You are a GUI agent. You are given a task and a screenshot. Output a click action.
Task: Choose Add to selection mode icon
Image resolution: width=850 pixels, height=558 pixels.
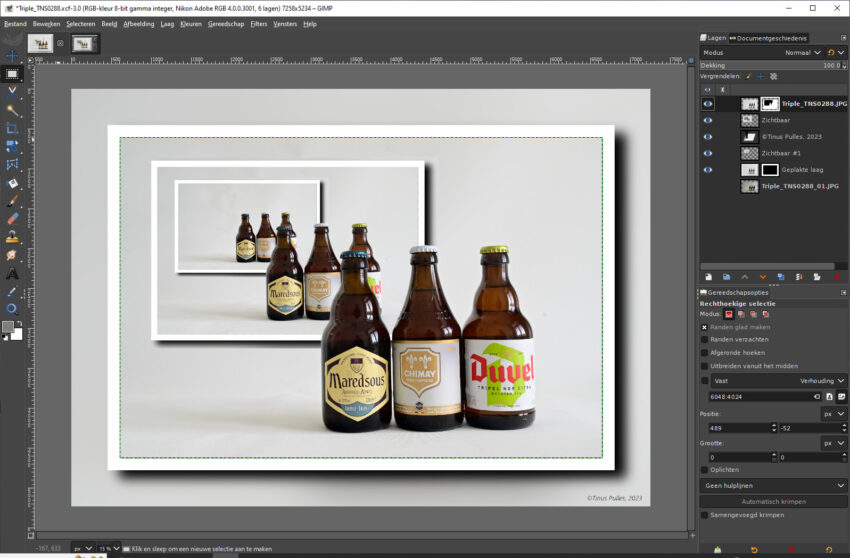click(741, 314)
